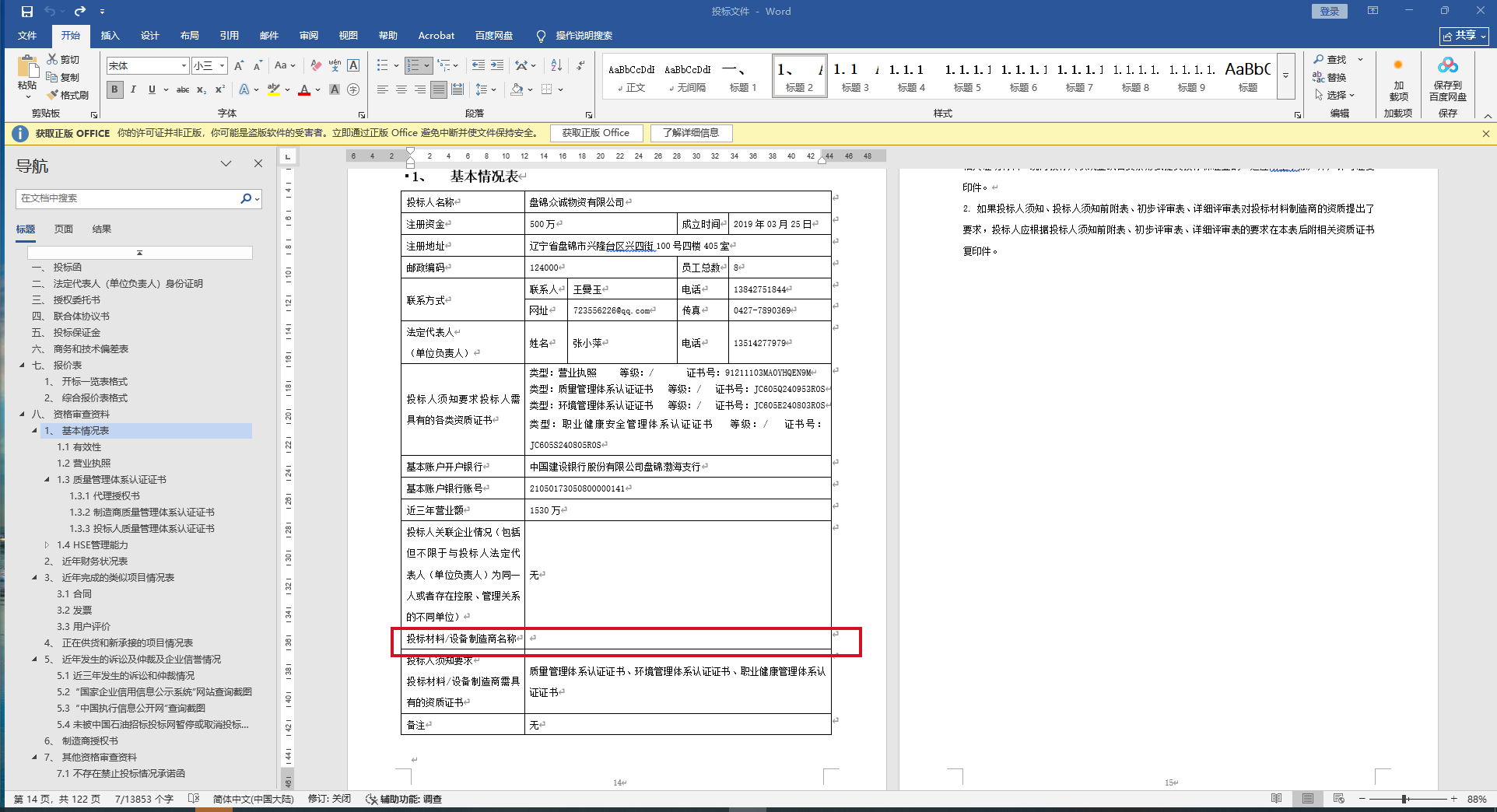1497x812 pixels.
Task: Apply the Character Border icon
Action: 353,66
